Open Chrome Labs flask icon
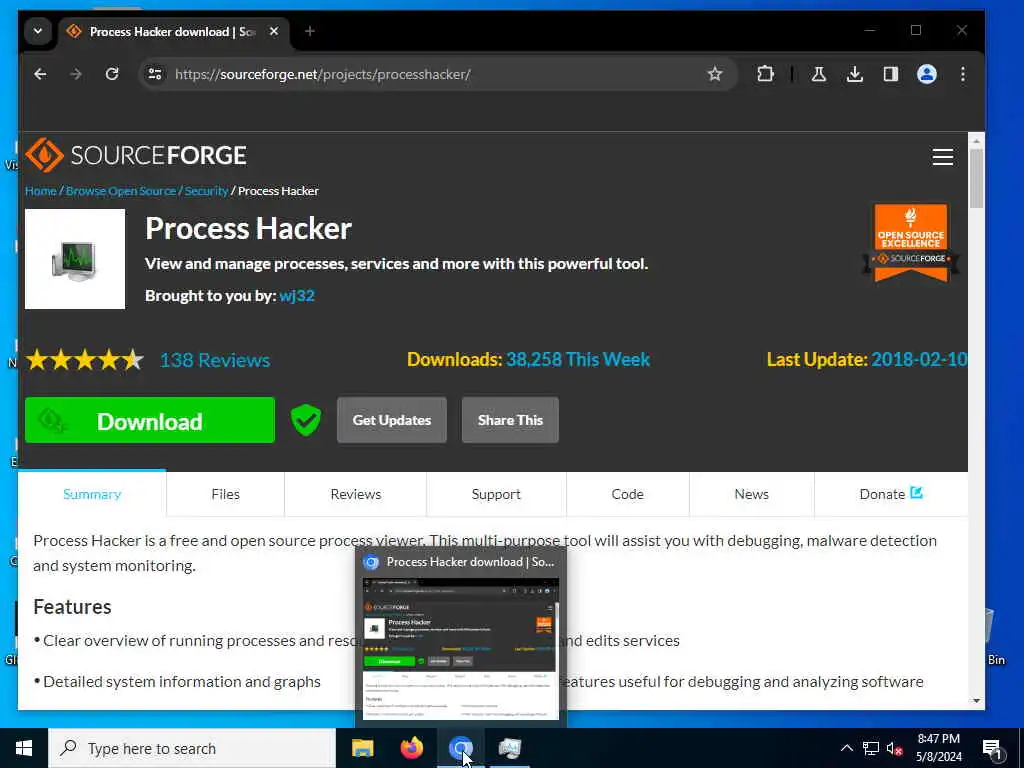This screenshot has width=1024, height=768. click(x=818, y=74)
